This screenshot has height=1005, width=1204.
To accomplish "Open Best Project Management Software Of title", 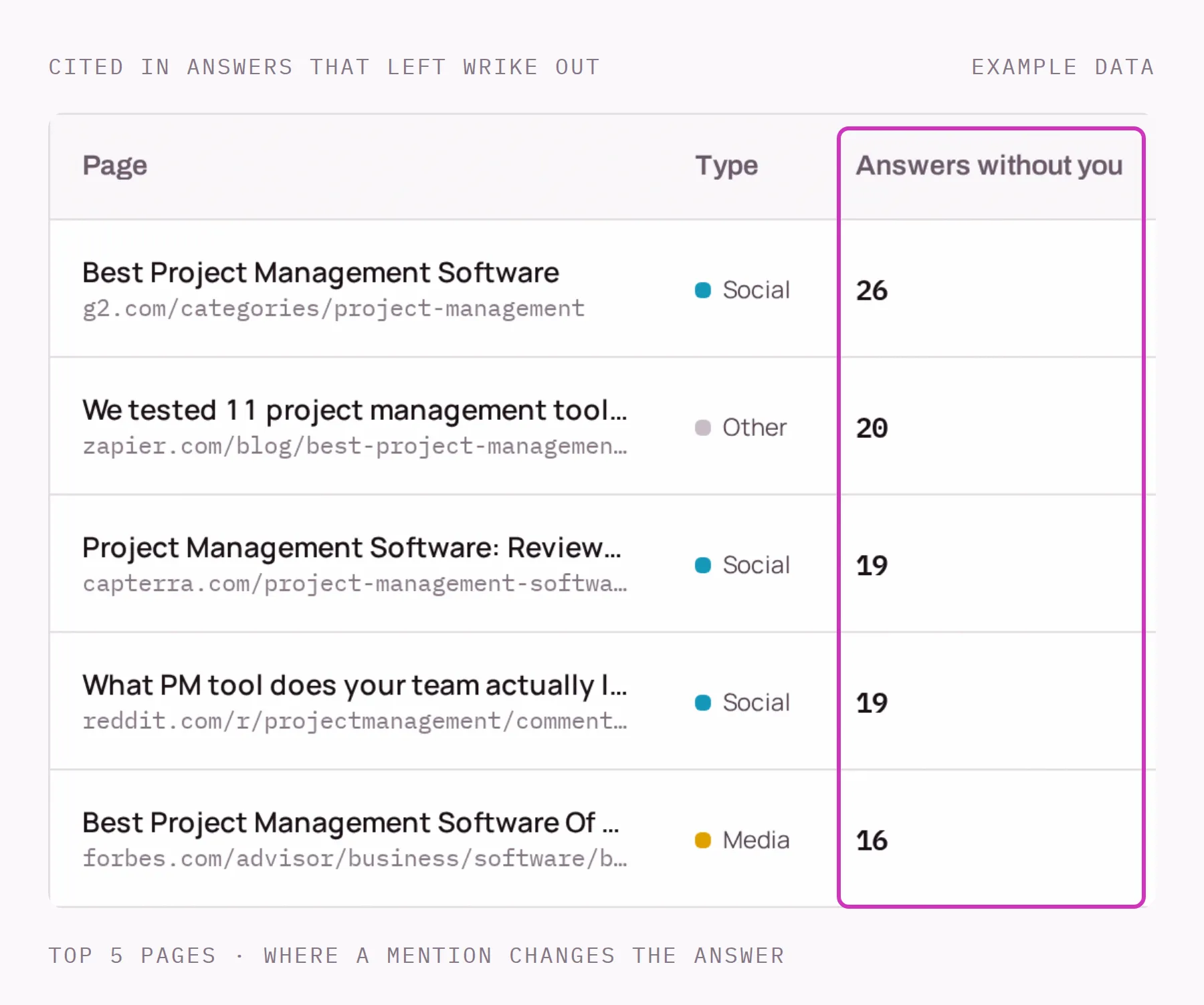I will (350, 822).
